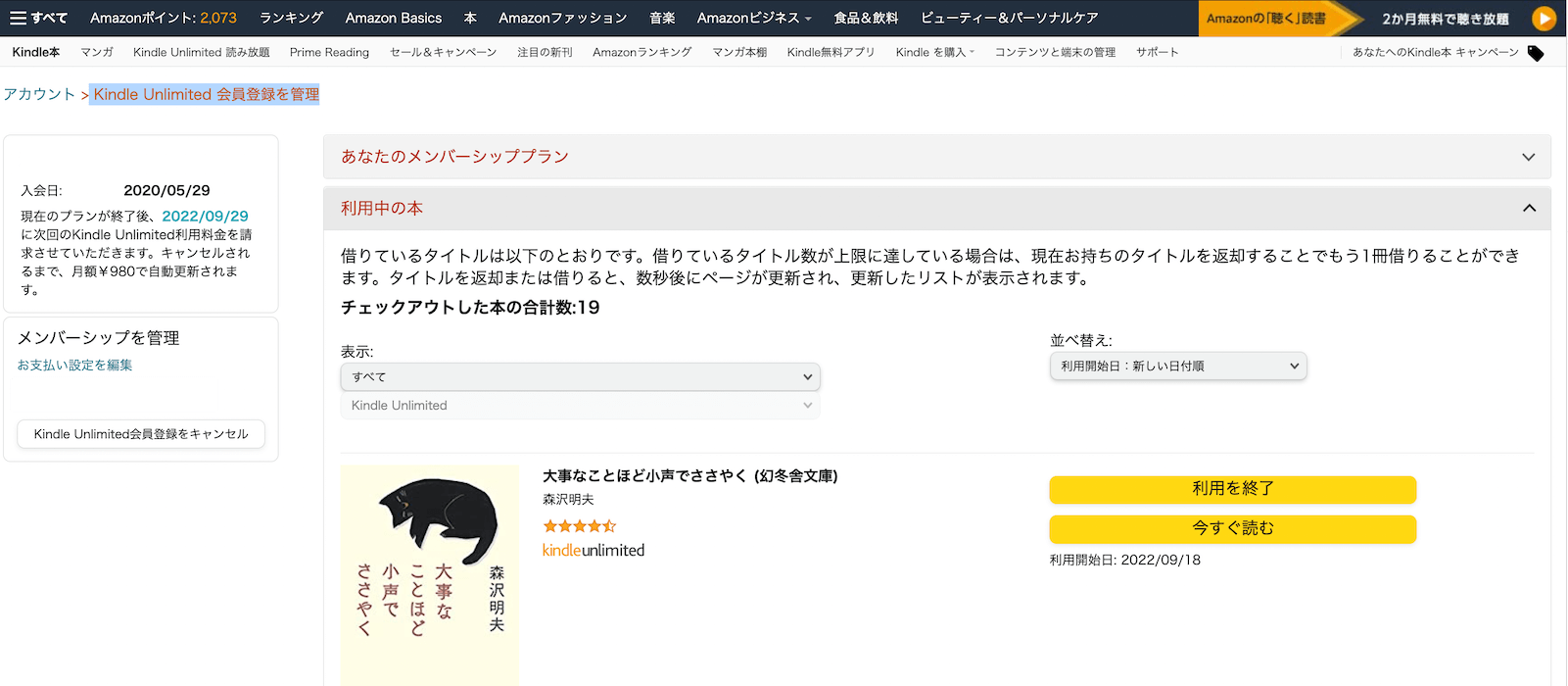Open 音楽 in the top navigation
This screenshot has height=686, width=1568.
click(x=662, y=18)
